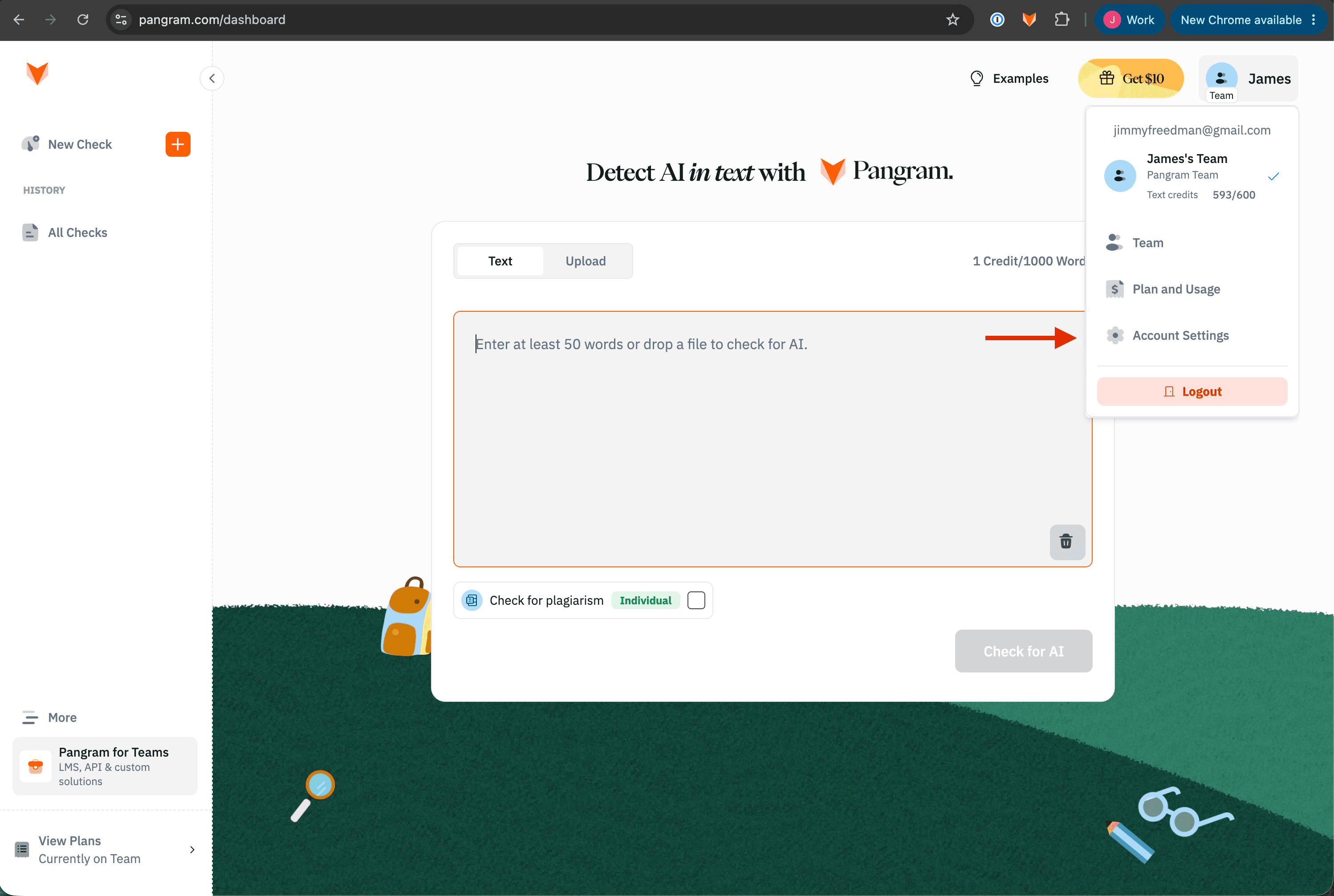1334x896 pixels.
Task: Start a New Check from the sidebar
Action: (79, 145)
